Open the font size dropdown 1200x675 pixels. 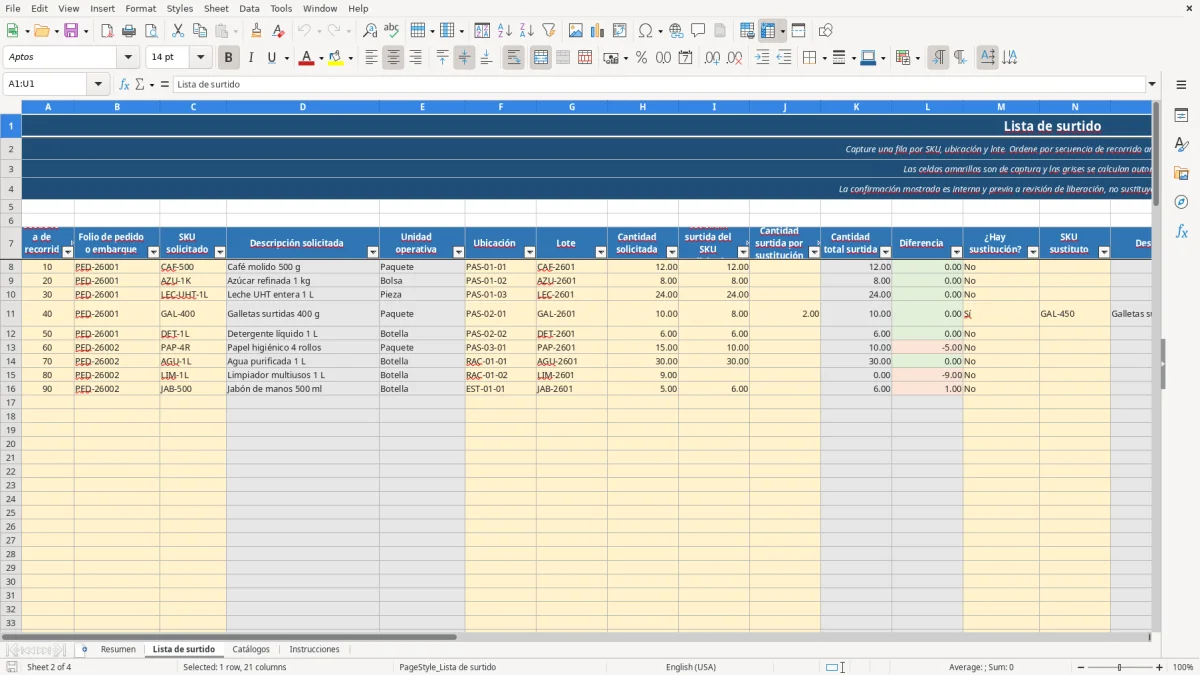[x=200, y=58]
